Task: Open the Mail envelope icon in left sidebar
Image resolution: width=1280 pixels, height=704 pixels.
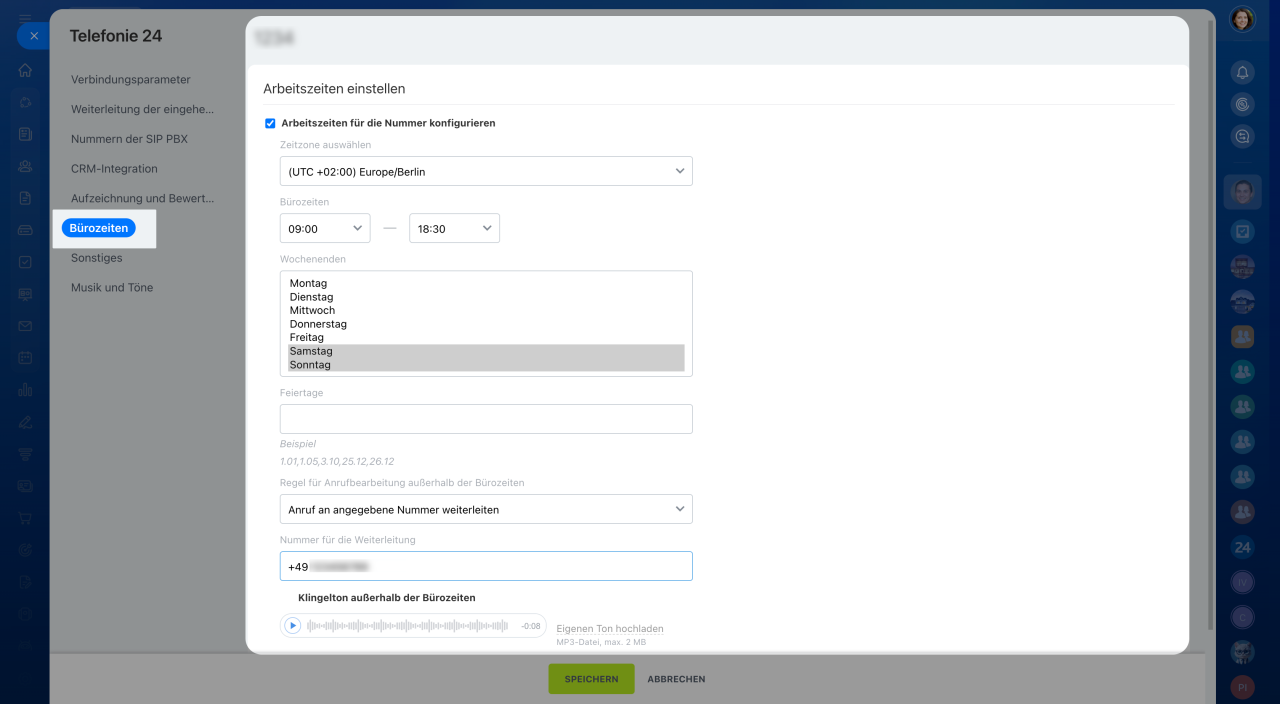Action: coord(26,326)
